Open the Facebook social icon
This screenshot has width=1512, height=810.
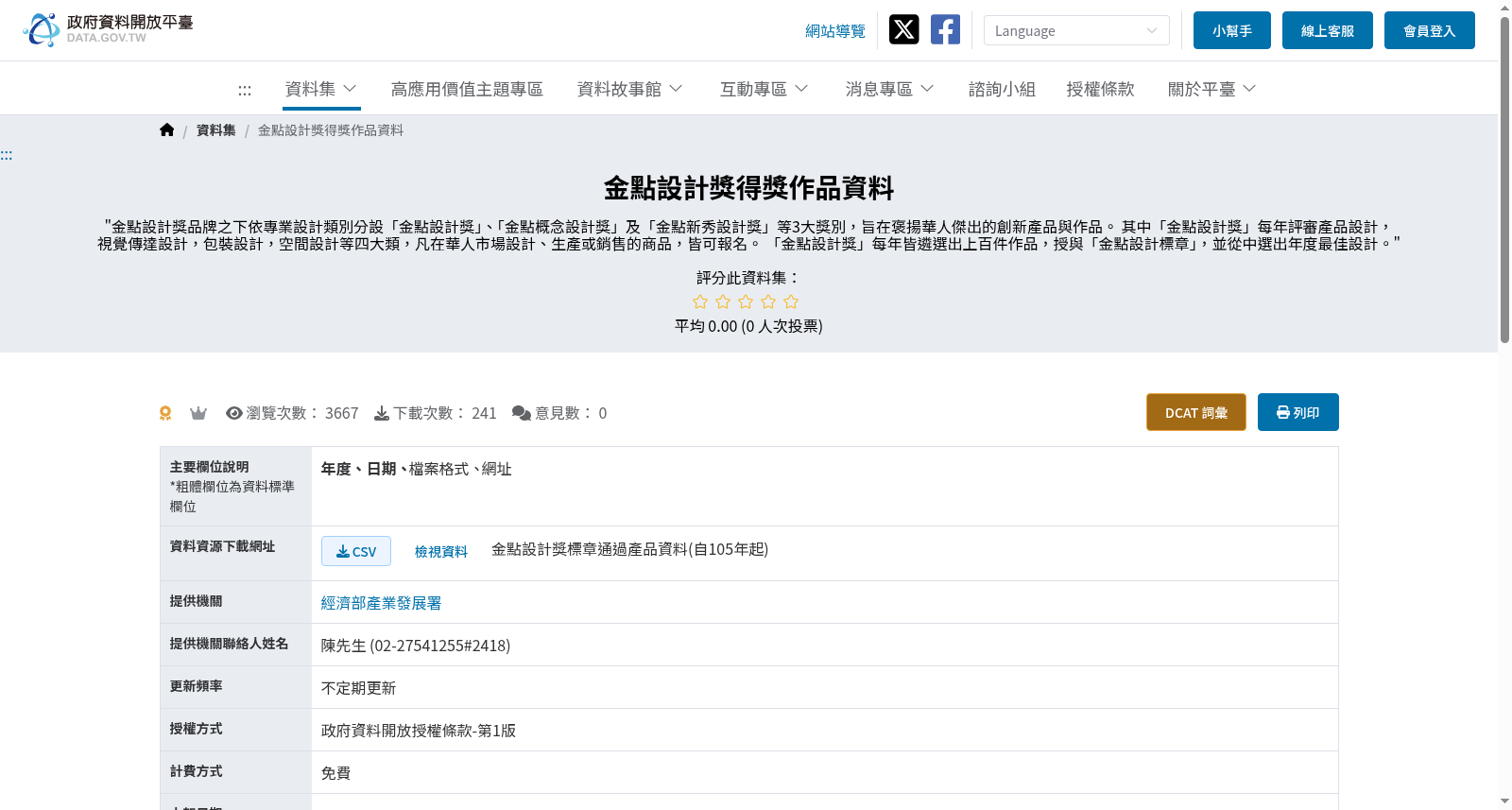pyautogui.click(x=945, y=29)
